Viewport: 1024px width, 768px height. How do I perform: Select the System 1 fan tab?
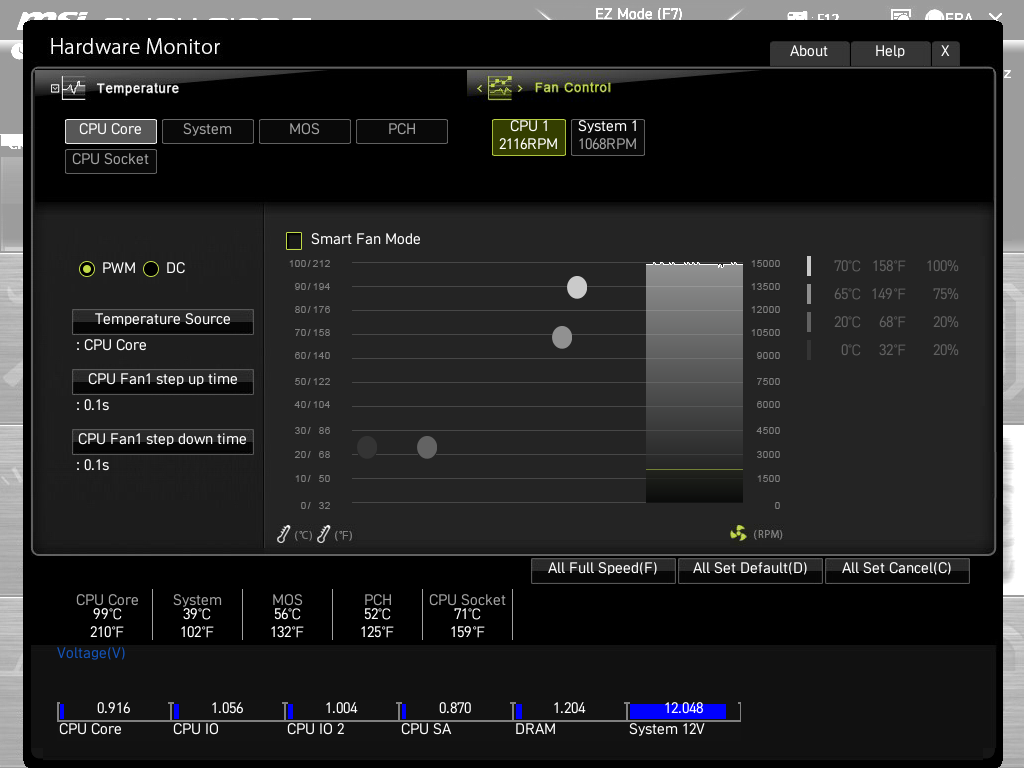(x=607, y=136)
